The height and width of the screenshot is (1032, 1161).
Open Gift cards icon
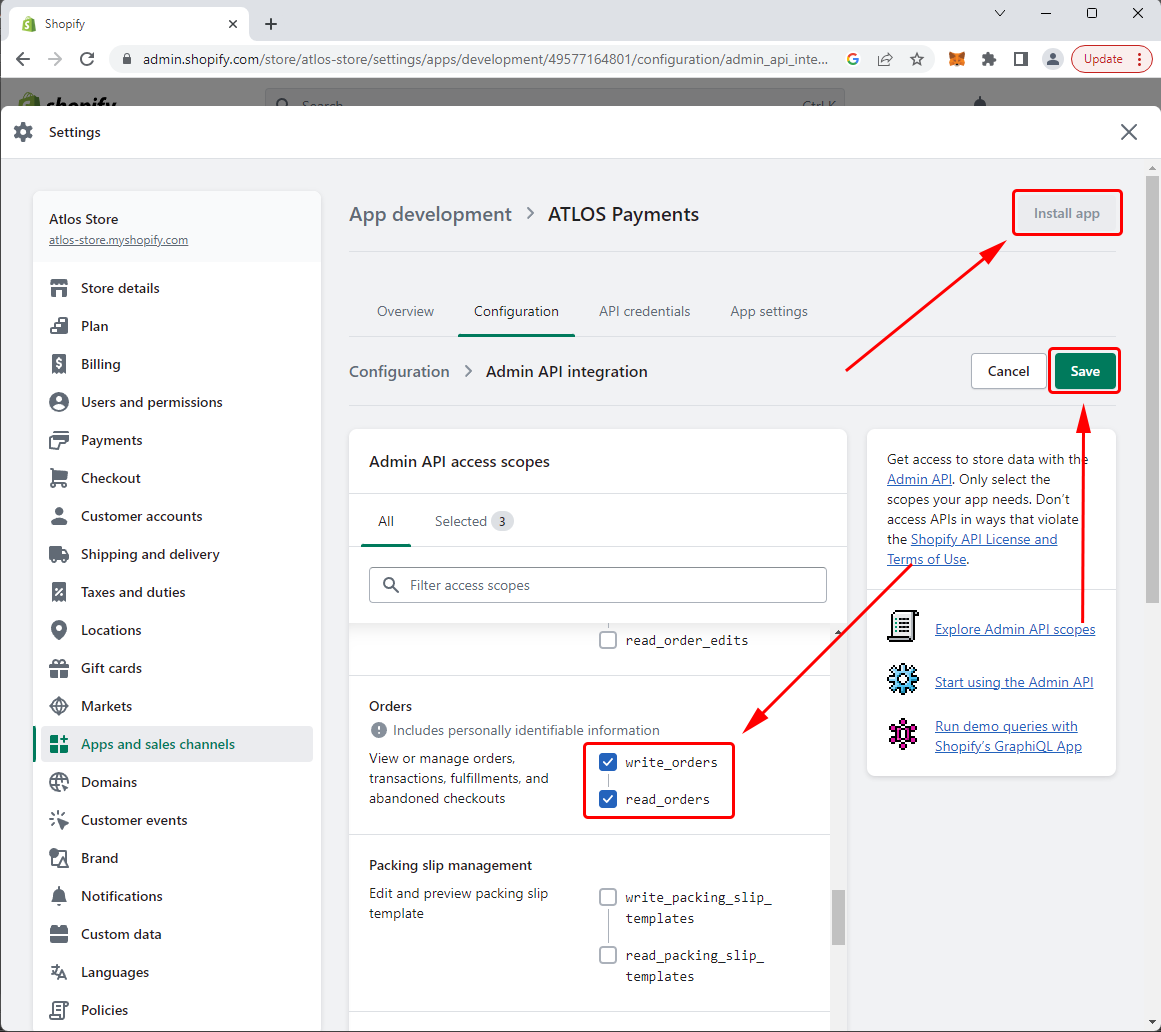[59, 668]
